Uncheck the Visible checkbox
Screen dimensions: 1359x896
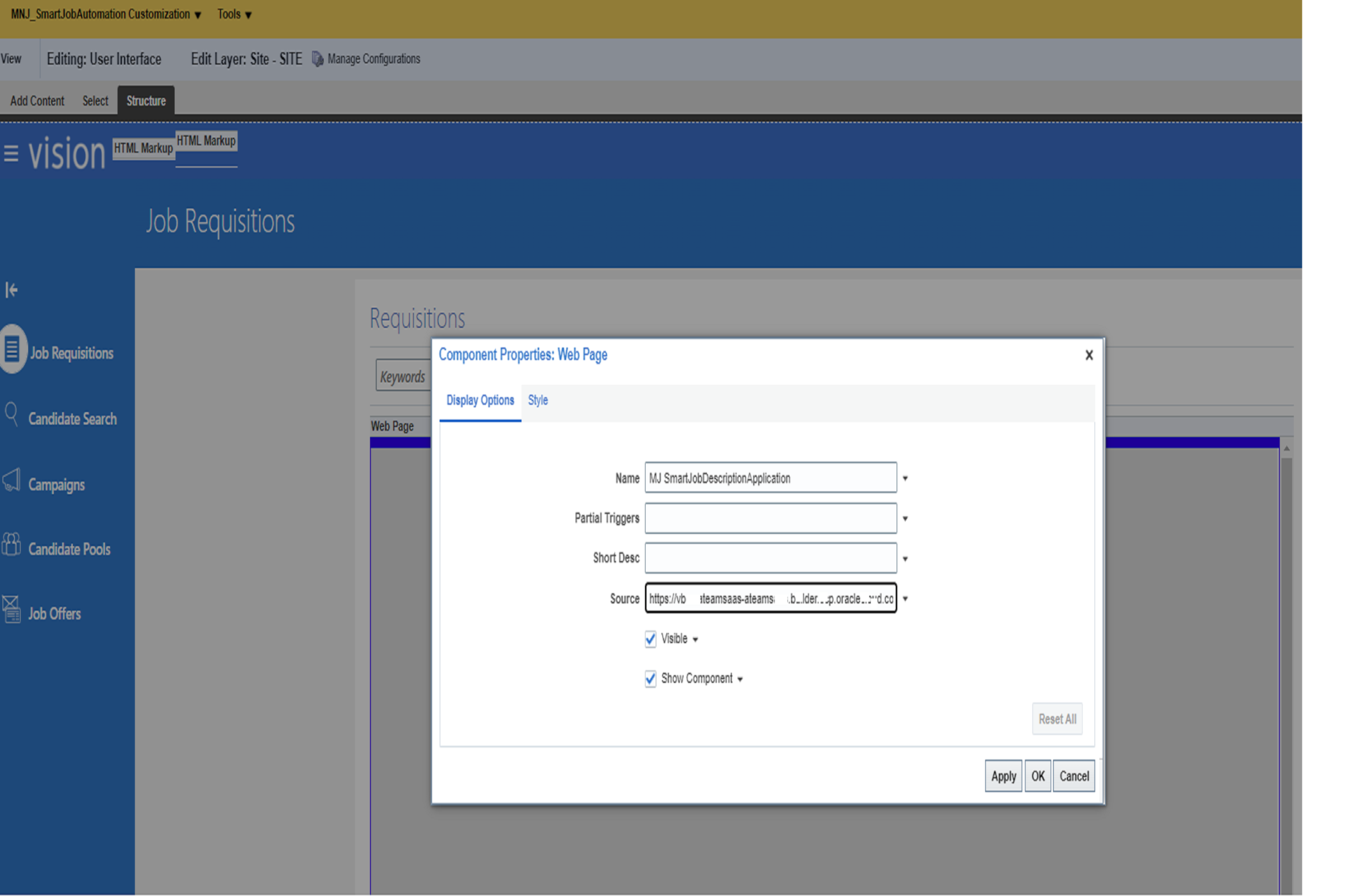pos(650,639)
